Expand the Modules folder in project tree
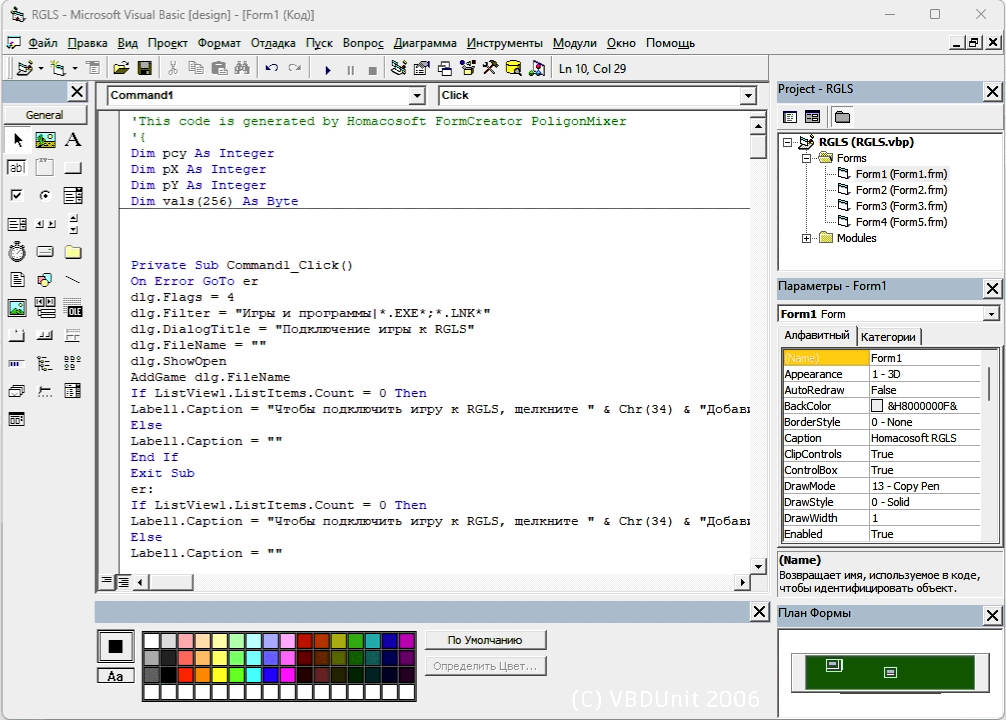Viewport: 1006px width, 720px height. pyautogui.click(x=807, y=238)
